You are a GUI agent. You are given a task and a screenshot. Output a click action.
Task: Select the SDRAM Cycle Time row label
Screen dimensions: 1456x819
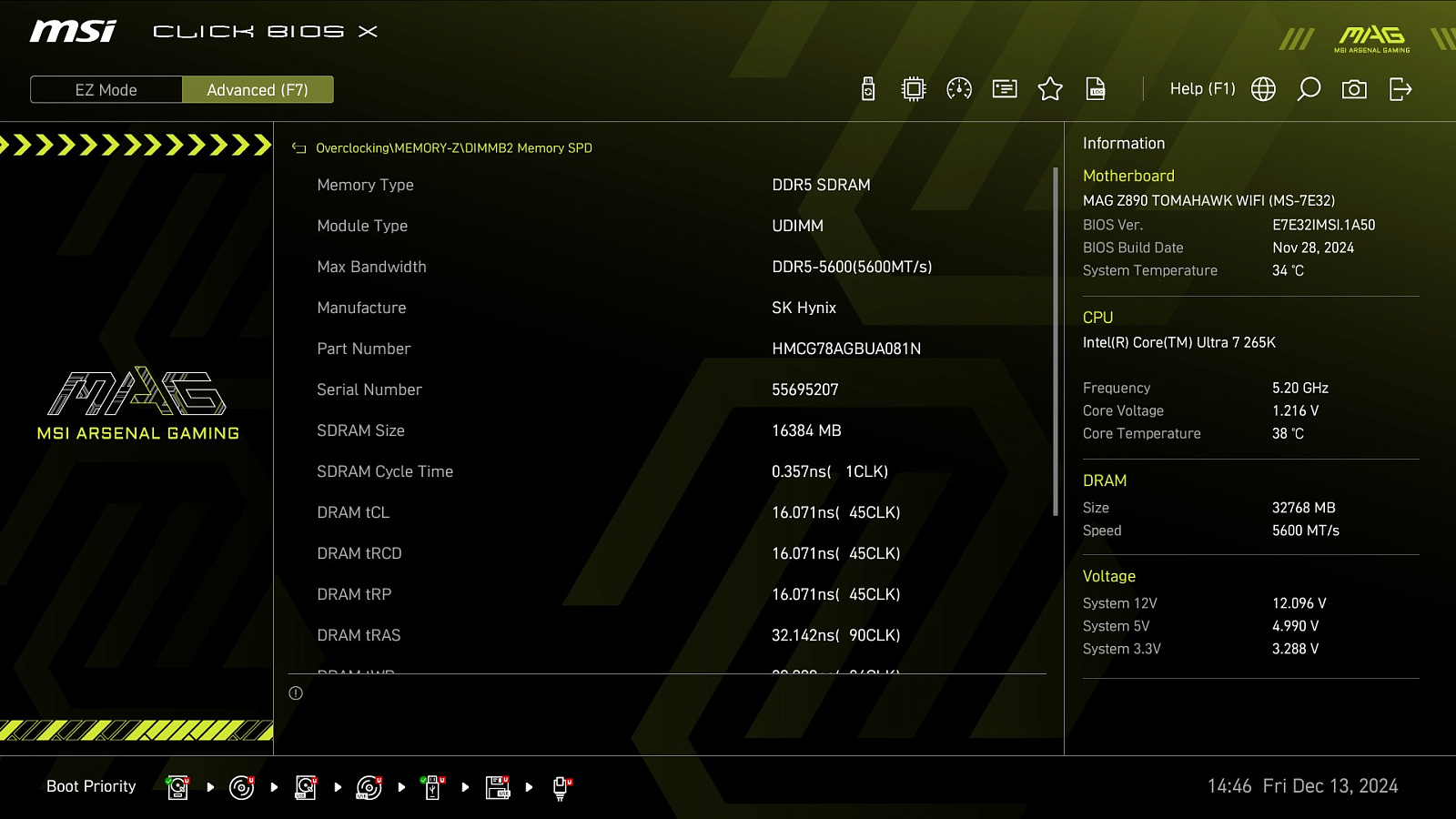click(385, 471)
